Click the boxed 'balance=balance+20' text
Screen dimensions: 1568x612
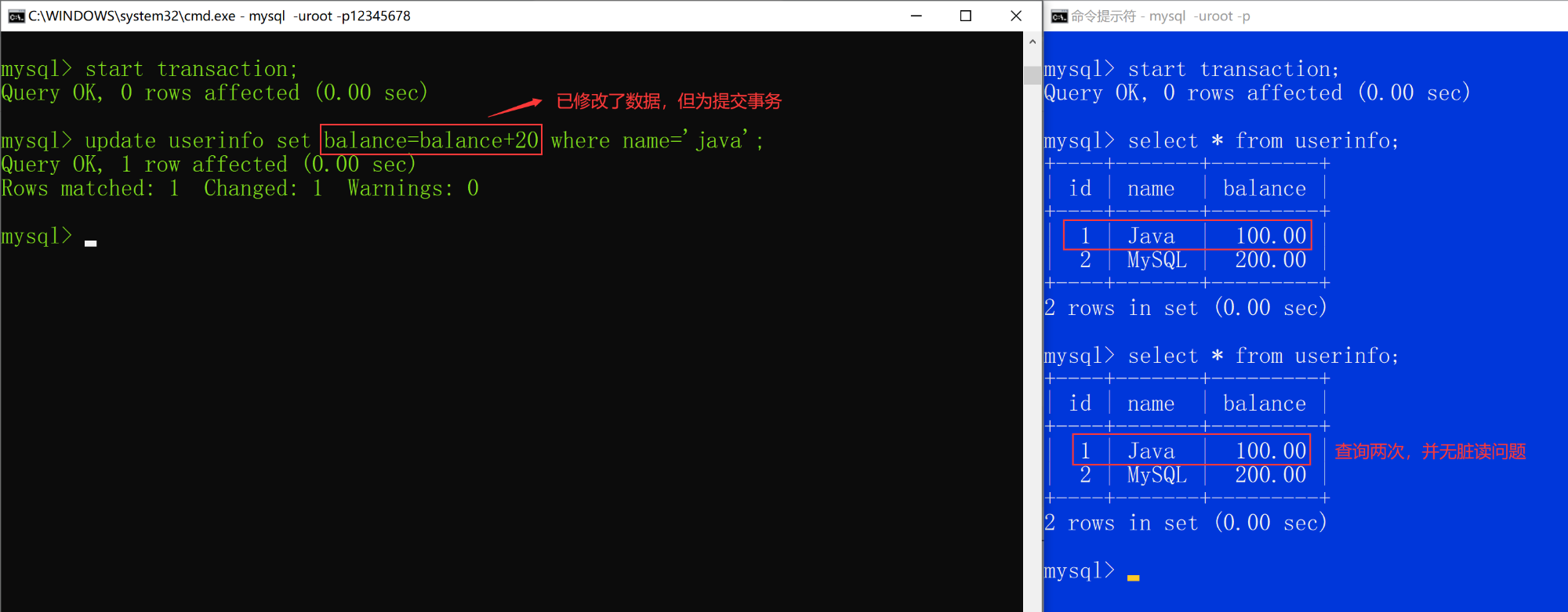tap(430, 140)
